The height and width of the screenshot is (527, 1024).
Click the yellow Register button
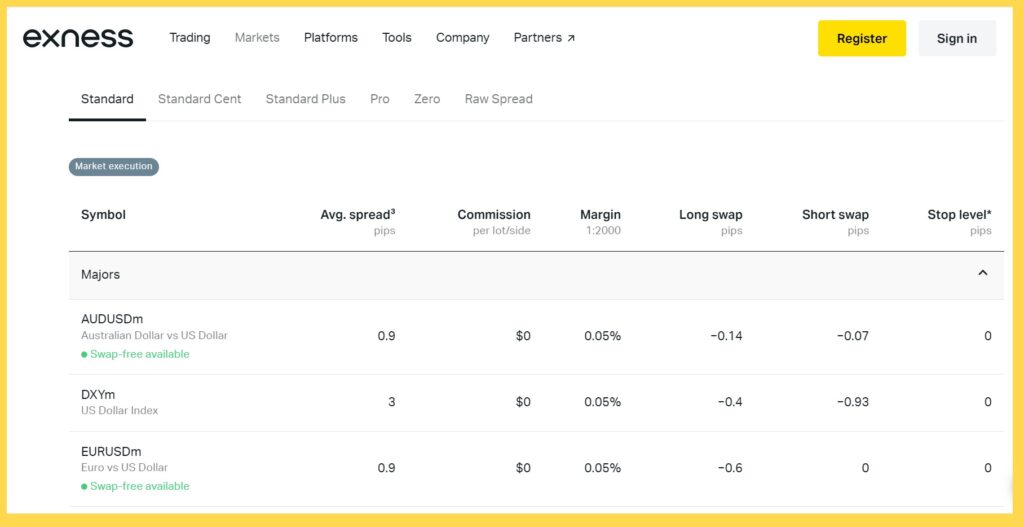pos(861,38)
